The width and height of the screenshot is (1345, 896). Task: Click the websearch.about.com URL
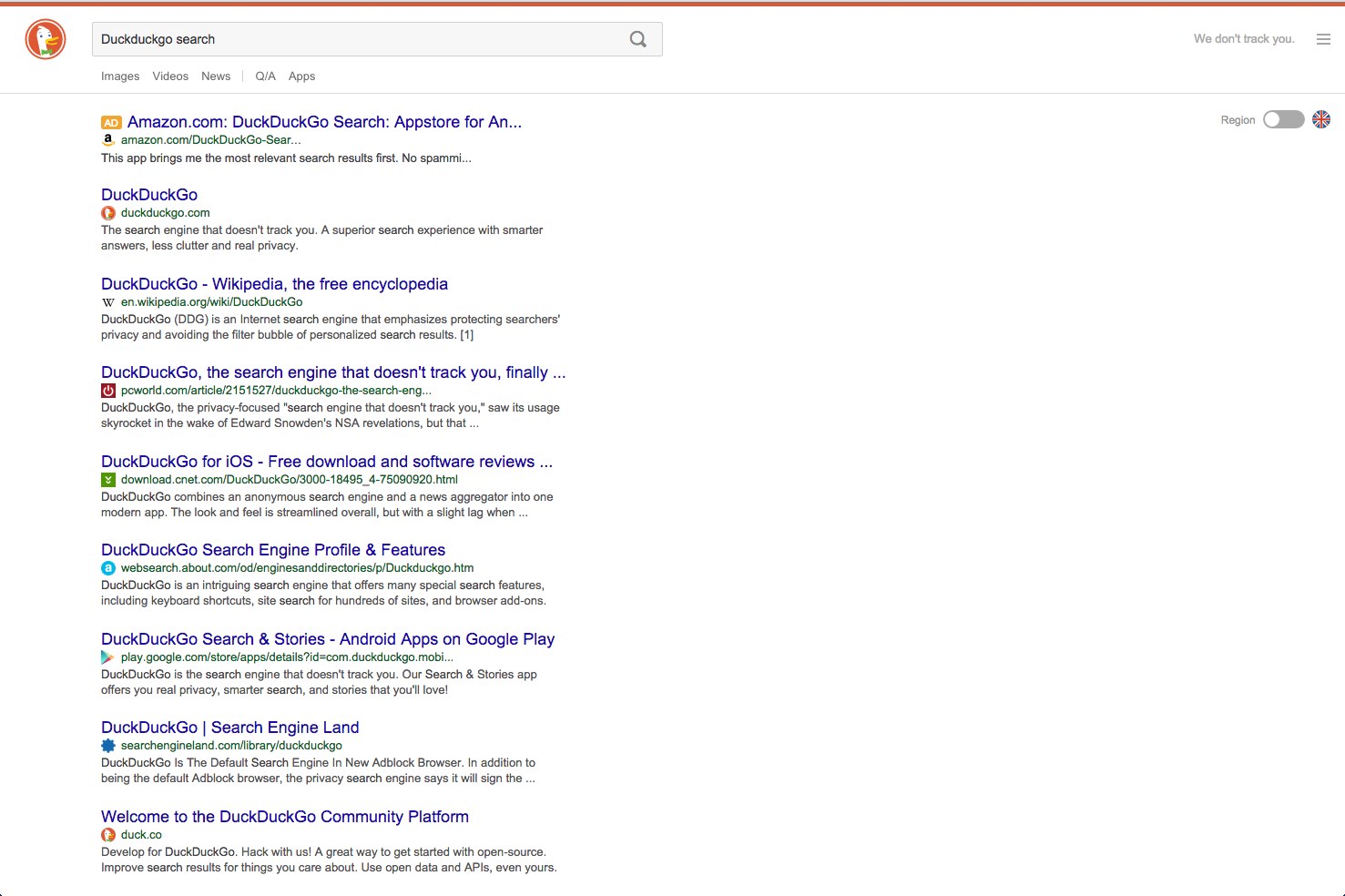point(297,568)
